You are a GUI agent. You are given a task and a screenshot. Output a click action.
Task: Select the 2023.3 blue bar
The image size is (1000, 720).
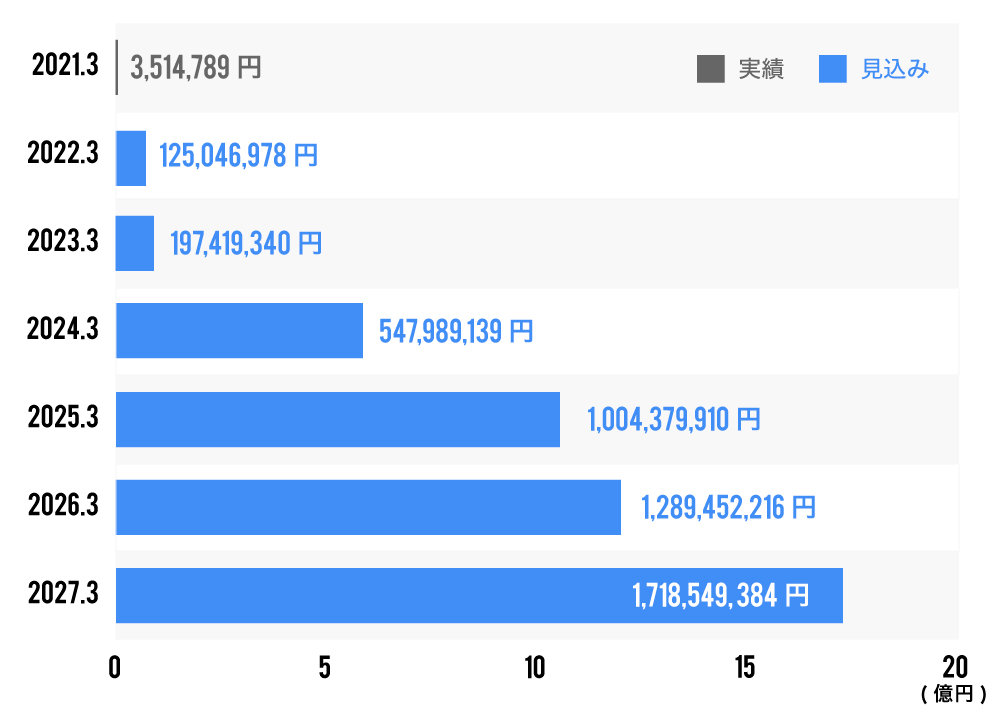(135, 243)
